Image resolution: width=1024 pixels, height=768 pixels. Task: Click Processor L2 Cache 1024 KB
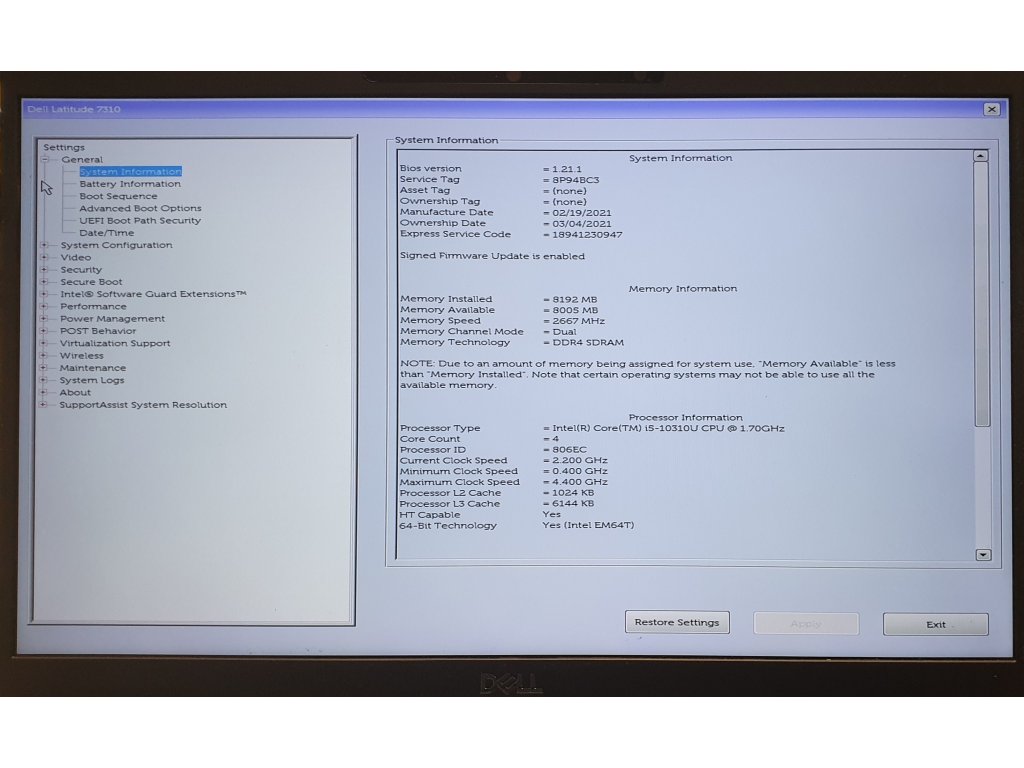coord(573,493)
